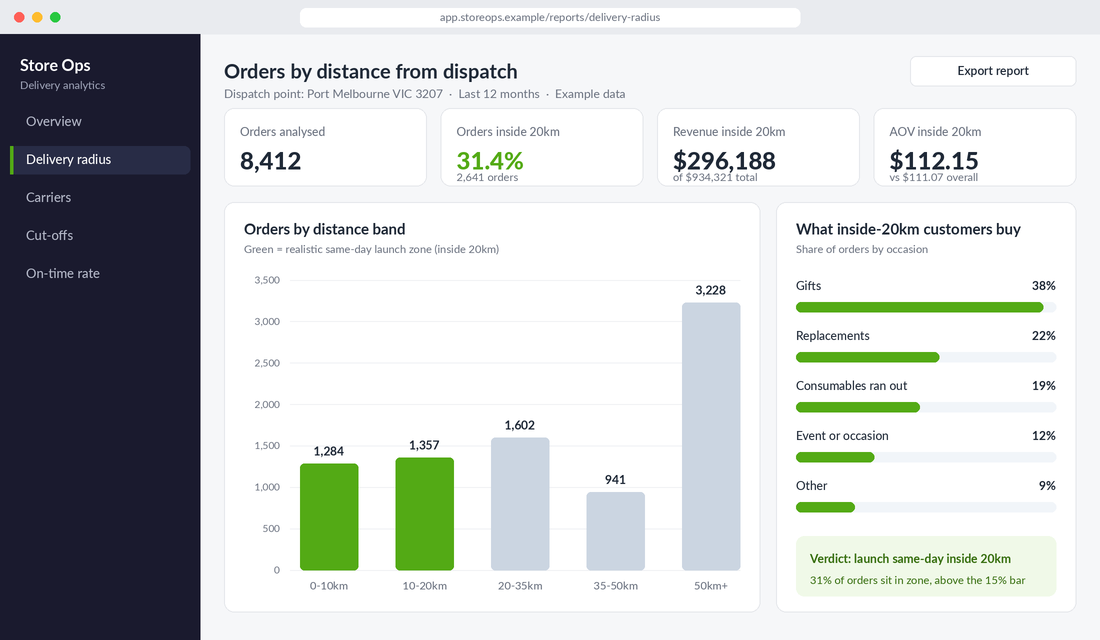1100x640 pixels.
Task: Open the Orders analysed 8,412 card
Action: (326, 147)
